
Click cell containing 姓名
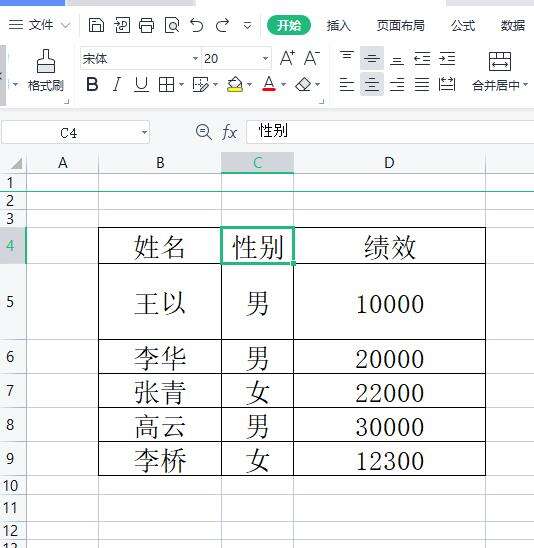[160, 246]
